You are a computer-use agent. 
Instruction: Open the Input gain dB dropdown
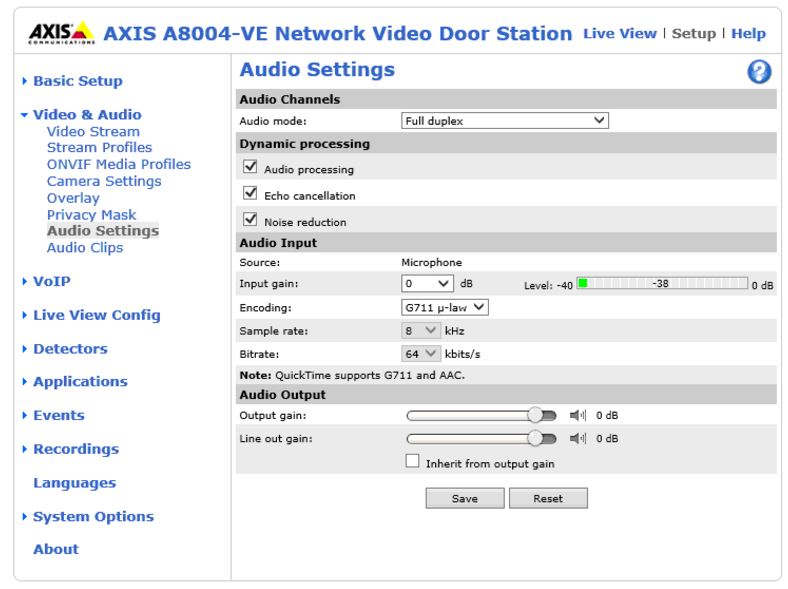pos(427,285)
